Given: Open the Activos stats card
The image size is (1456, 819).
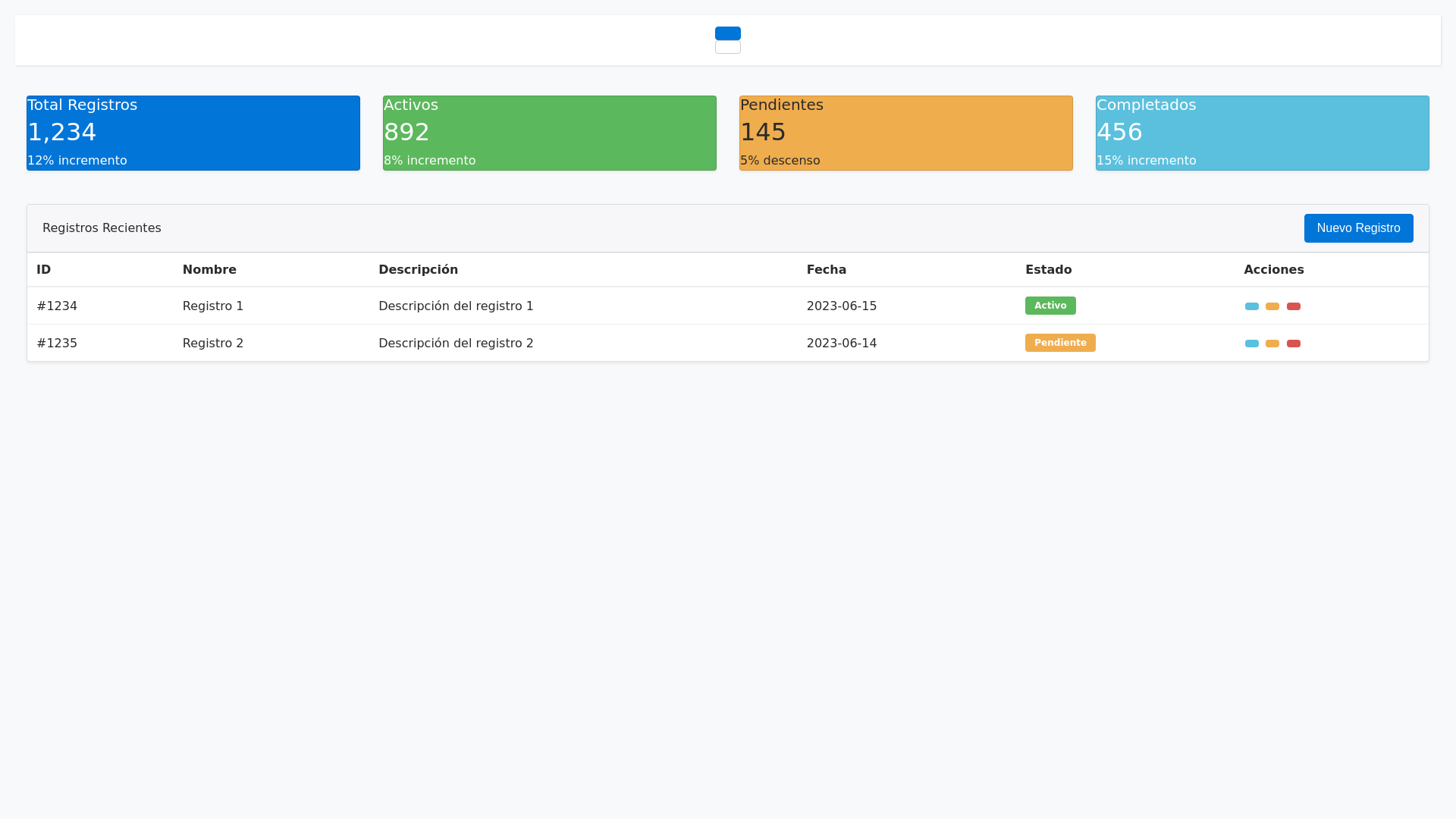Looking at the screenshot, I should pos(550,133).
